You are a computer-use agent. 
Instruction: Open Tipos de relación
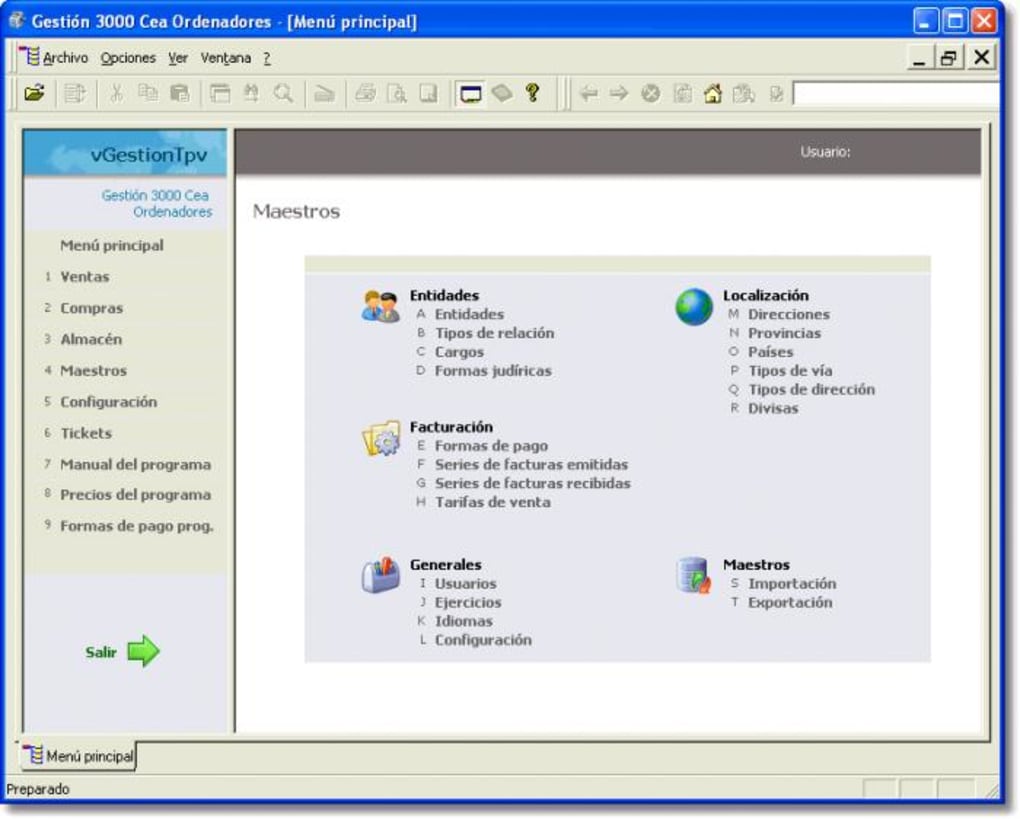pyautogui.click(x=494, y=332)
